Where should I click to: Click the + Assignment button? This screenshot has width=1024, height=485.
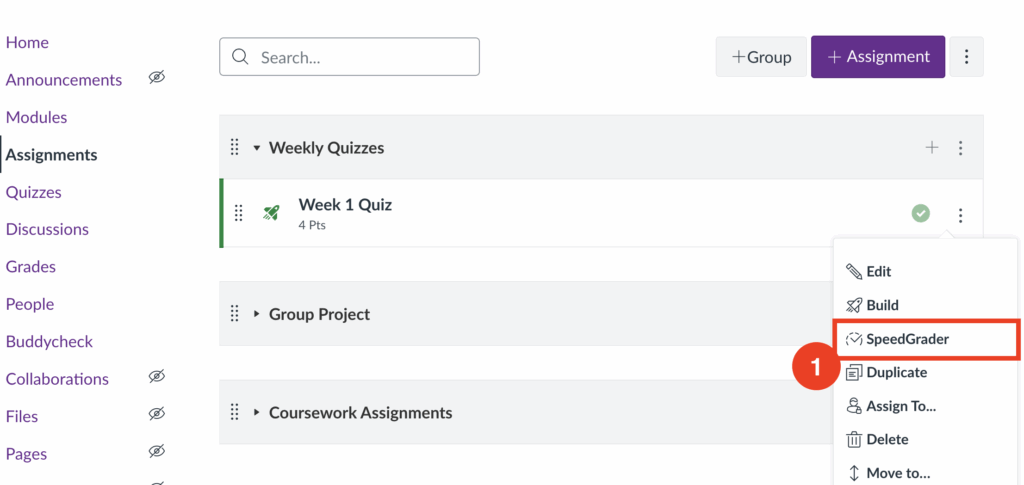click(878, 57)
